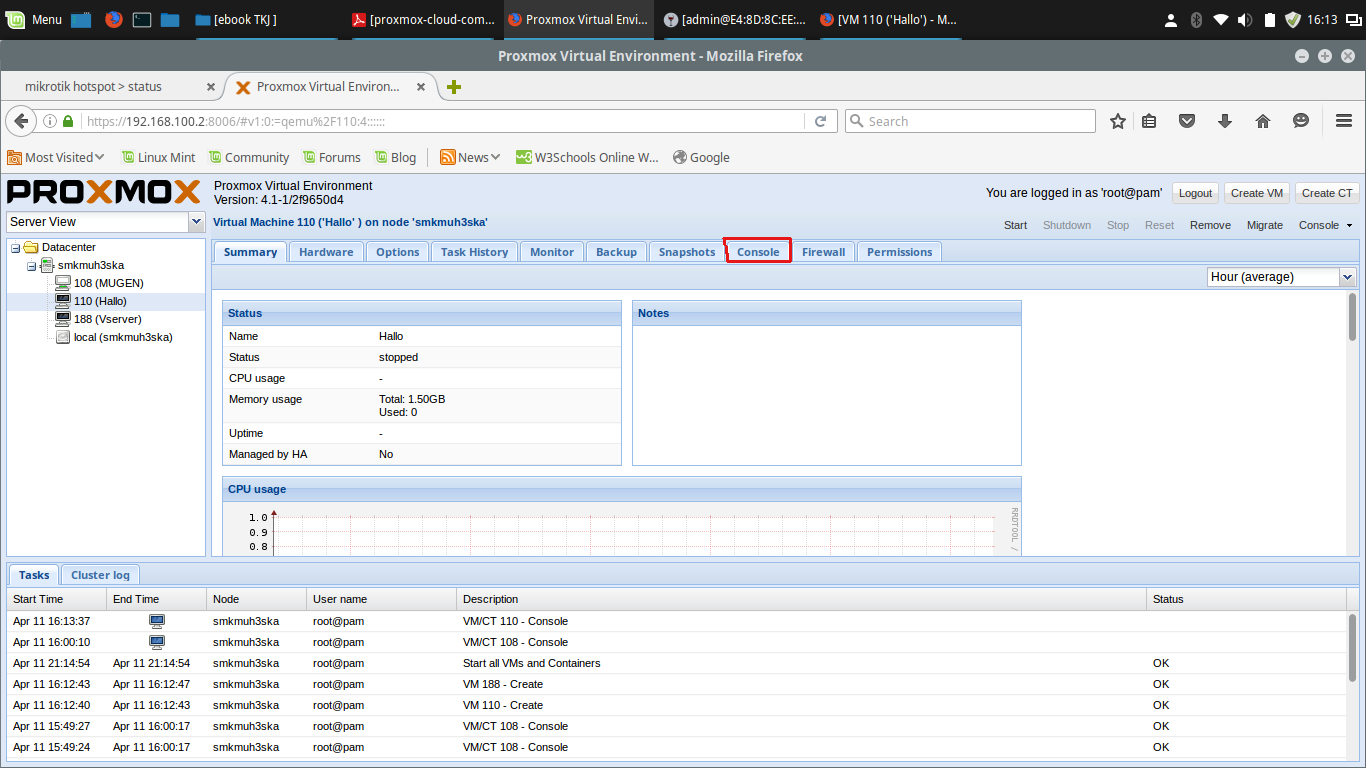Close the Proxmox Virtual Environment browser tab
1366x768 pixels.
pos(420,87)
